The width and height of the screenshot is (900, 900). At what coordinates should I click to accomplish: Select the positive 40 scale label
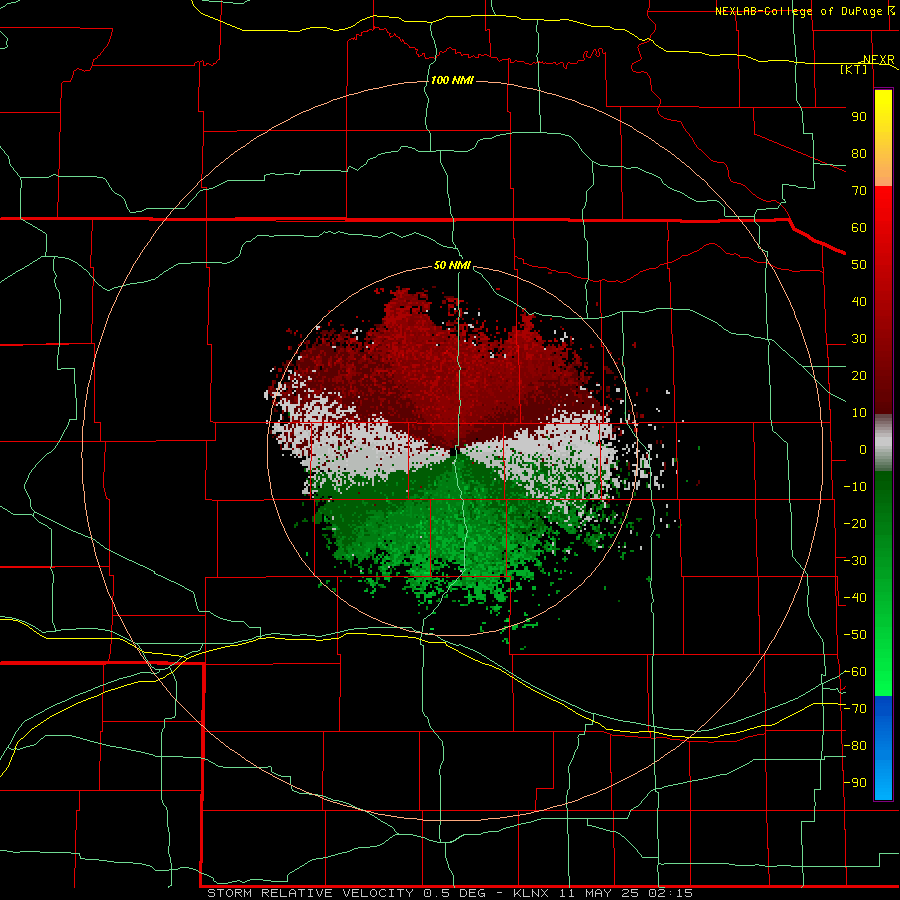tap(859, 302)
